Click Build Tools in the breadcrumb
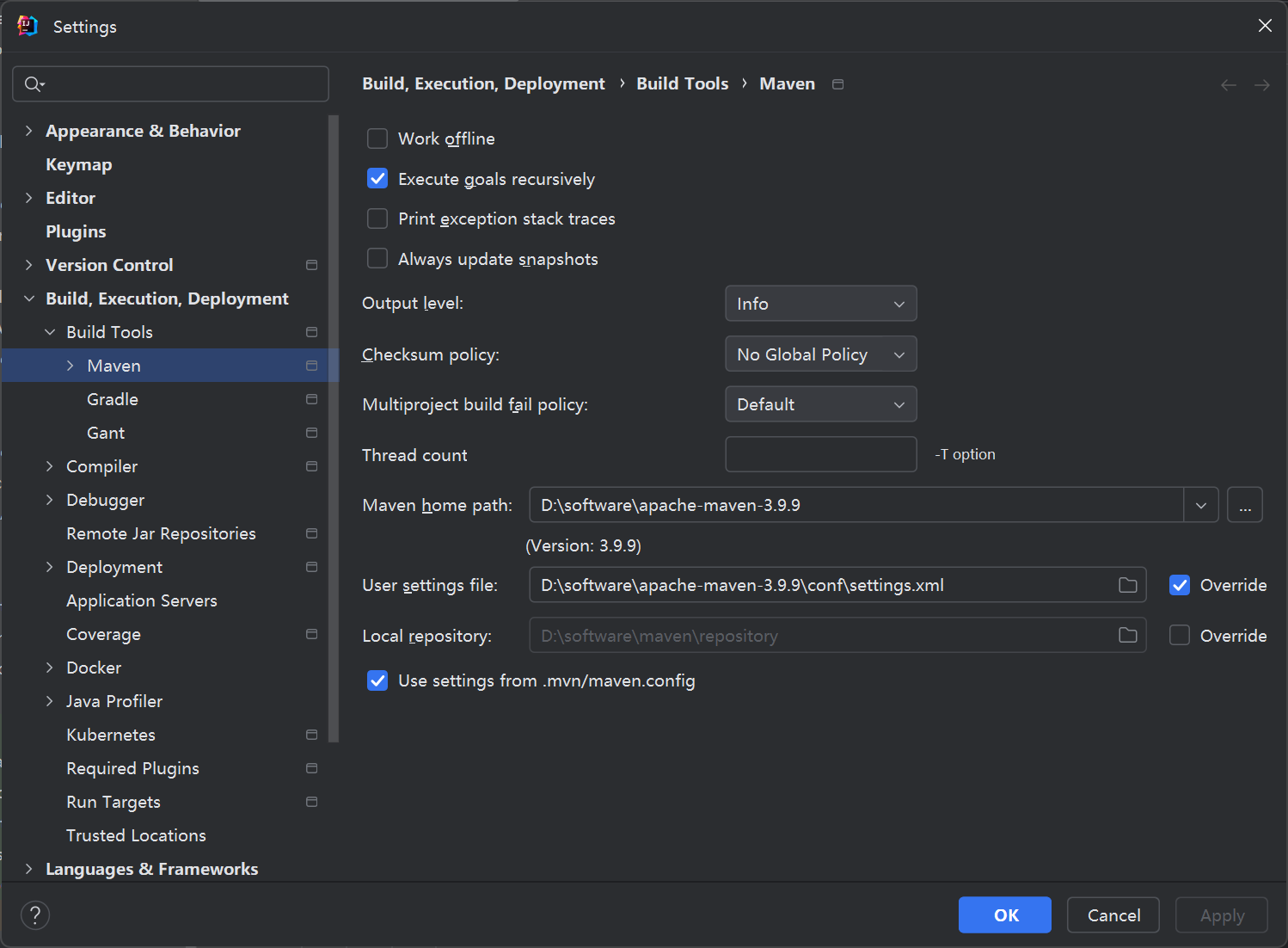Screen dimensions: 1288x948 [x=682, y=83]
